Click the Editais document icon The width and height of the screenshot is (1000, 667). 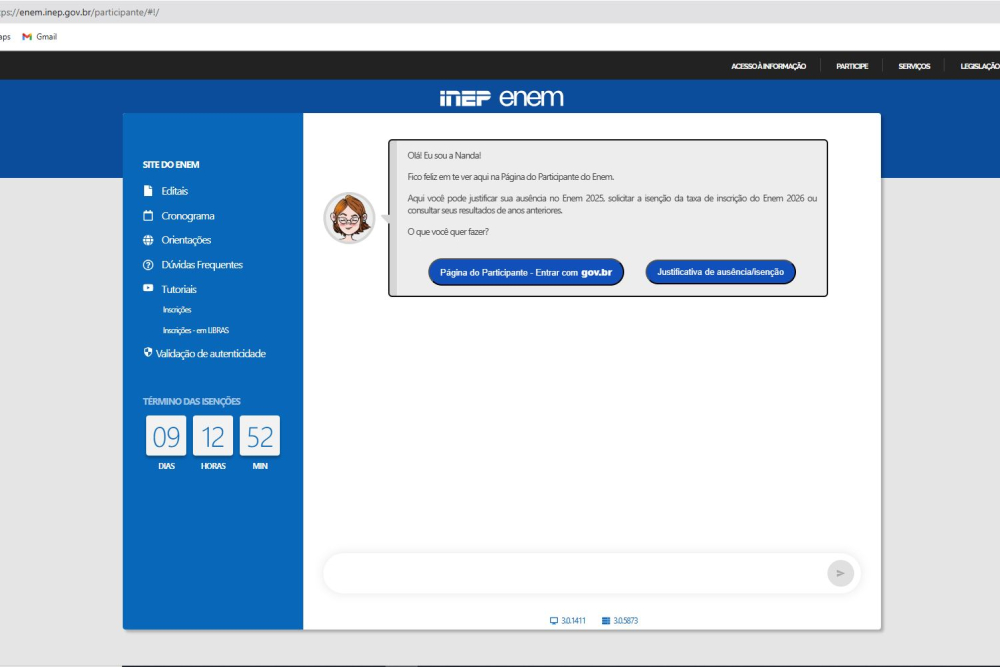click(148, 191)
